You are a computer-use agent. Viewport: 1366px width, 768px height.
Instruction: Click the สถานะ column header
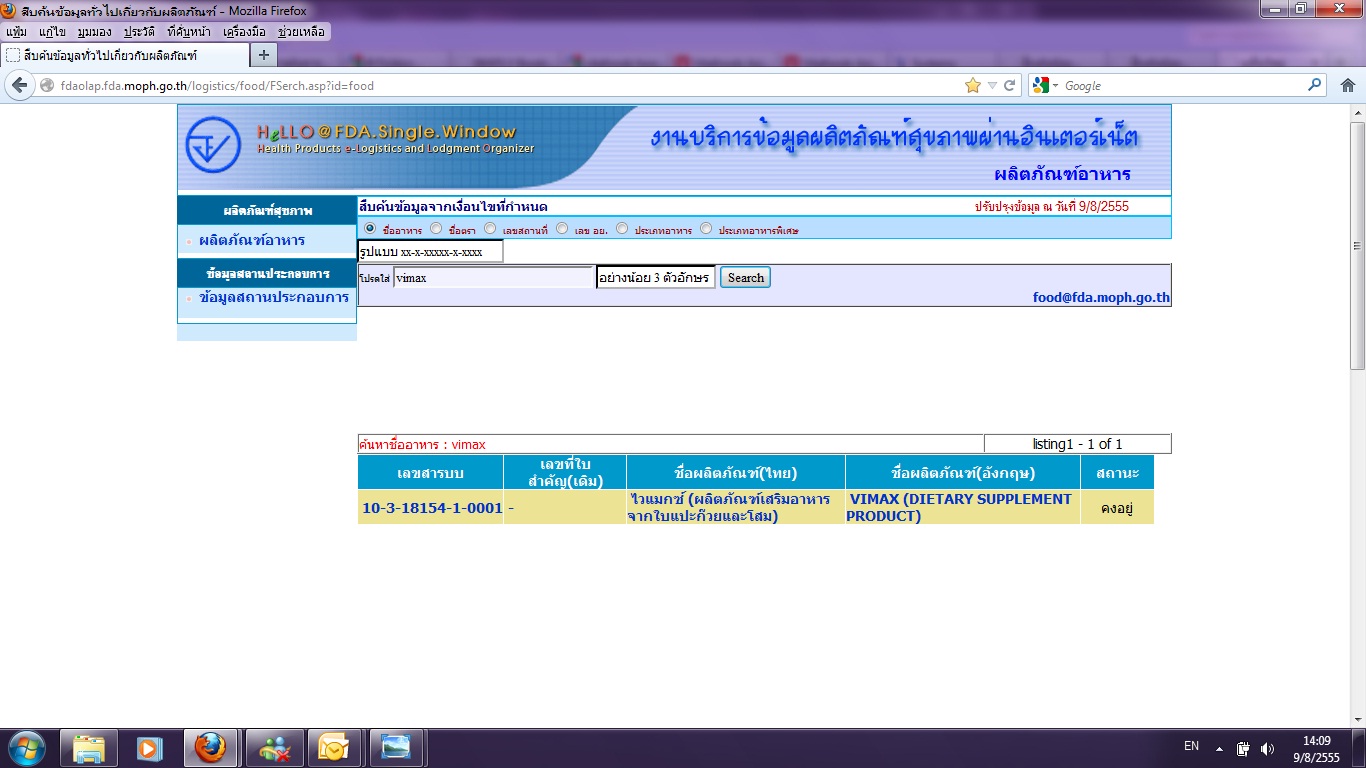1117,472
